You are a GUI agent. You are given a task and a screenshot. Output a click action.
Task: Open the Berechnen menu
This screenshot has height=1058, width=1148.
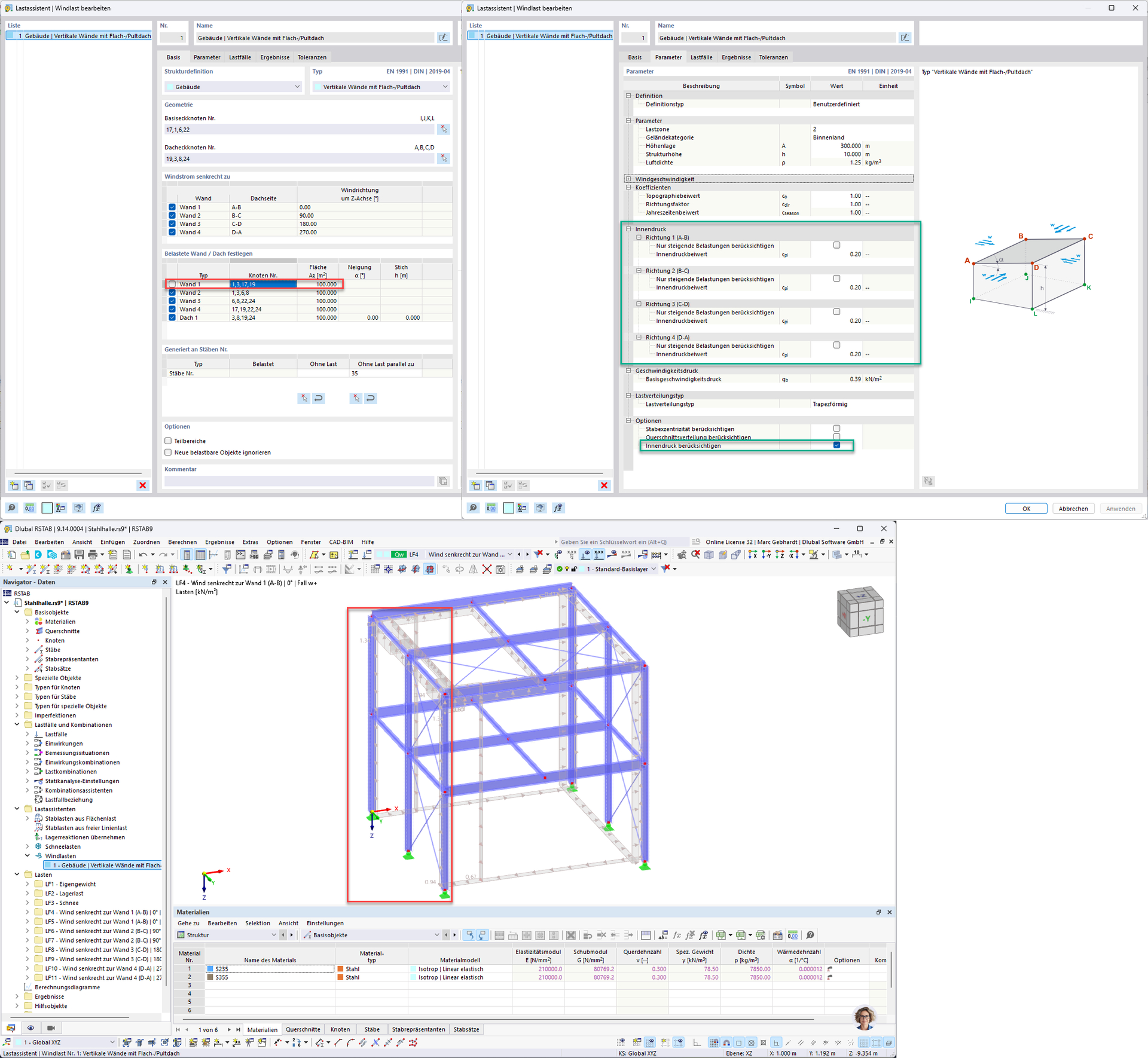[182, 542]
